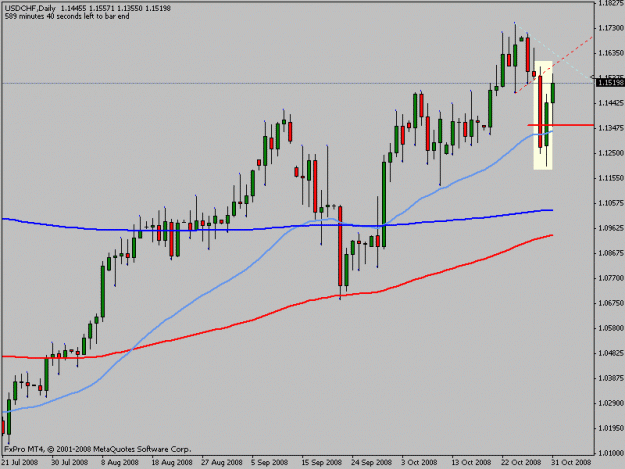Viewport: 625px width, 469px height.
Task: Click the price axis label 1.11550
Action: (611, 178)
